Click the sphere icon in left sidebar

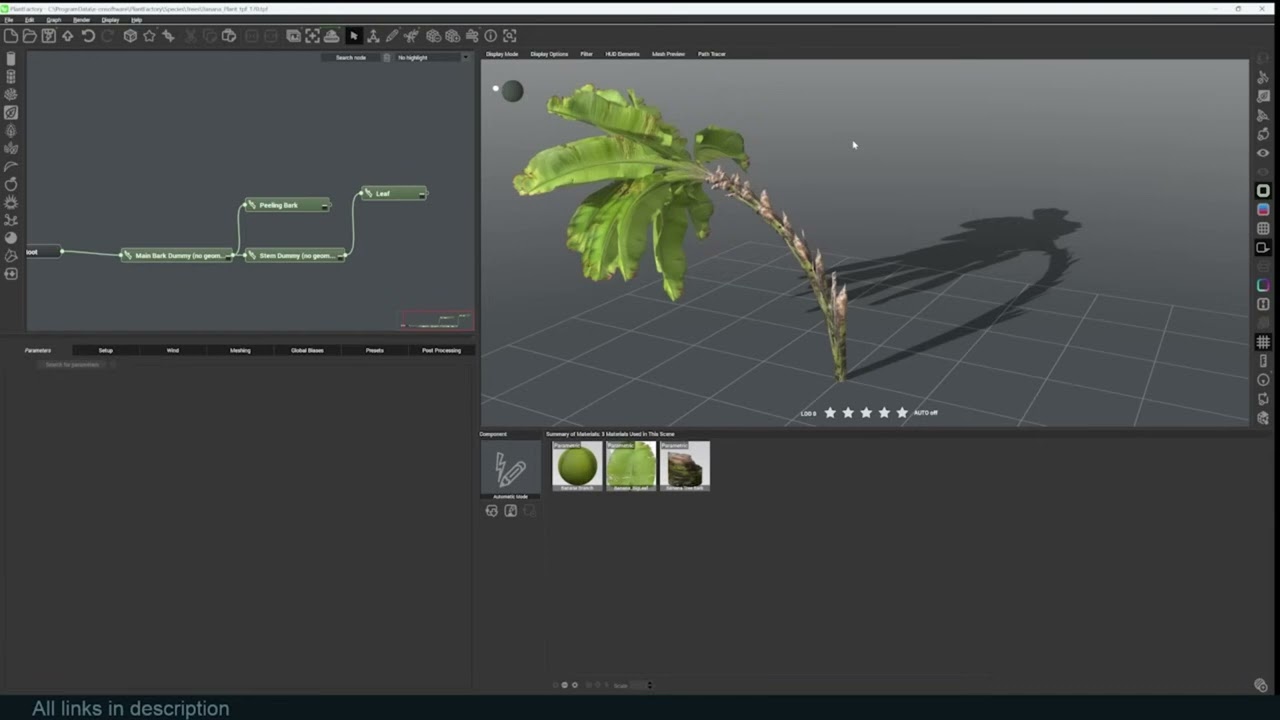(x=11, y=238)
